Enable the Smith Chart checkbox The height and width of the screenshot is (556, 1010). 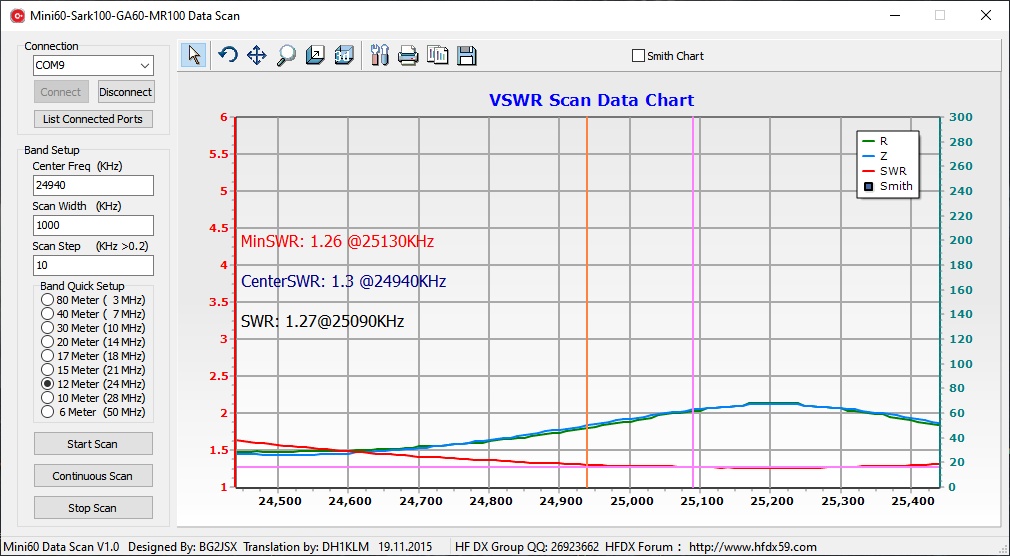pos(638,56)
